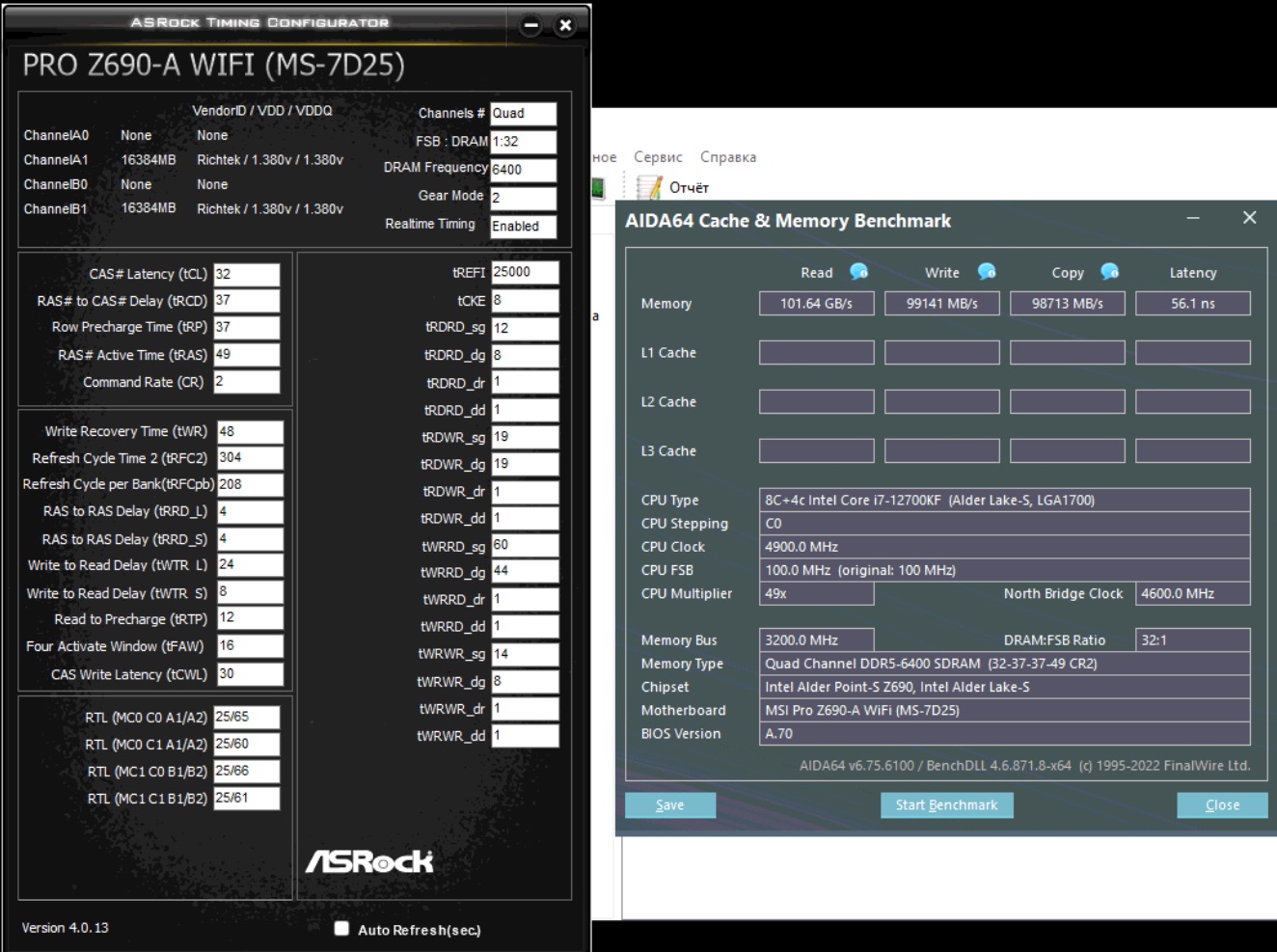Image resolution: width=1277 pixels, height=952 pixels.
Task: Click the info icon next to Read
Action: point(858,272)
